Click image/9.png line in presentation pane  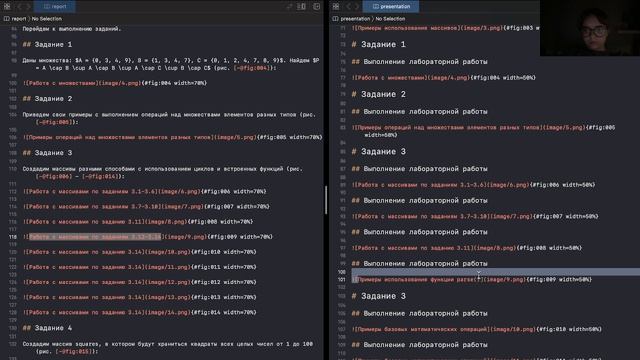[472, 280]
